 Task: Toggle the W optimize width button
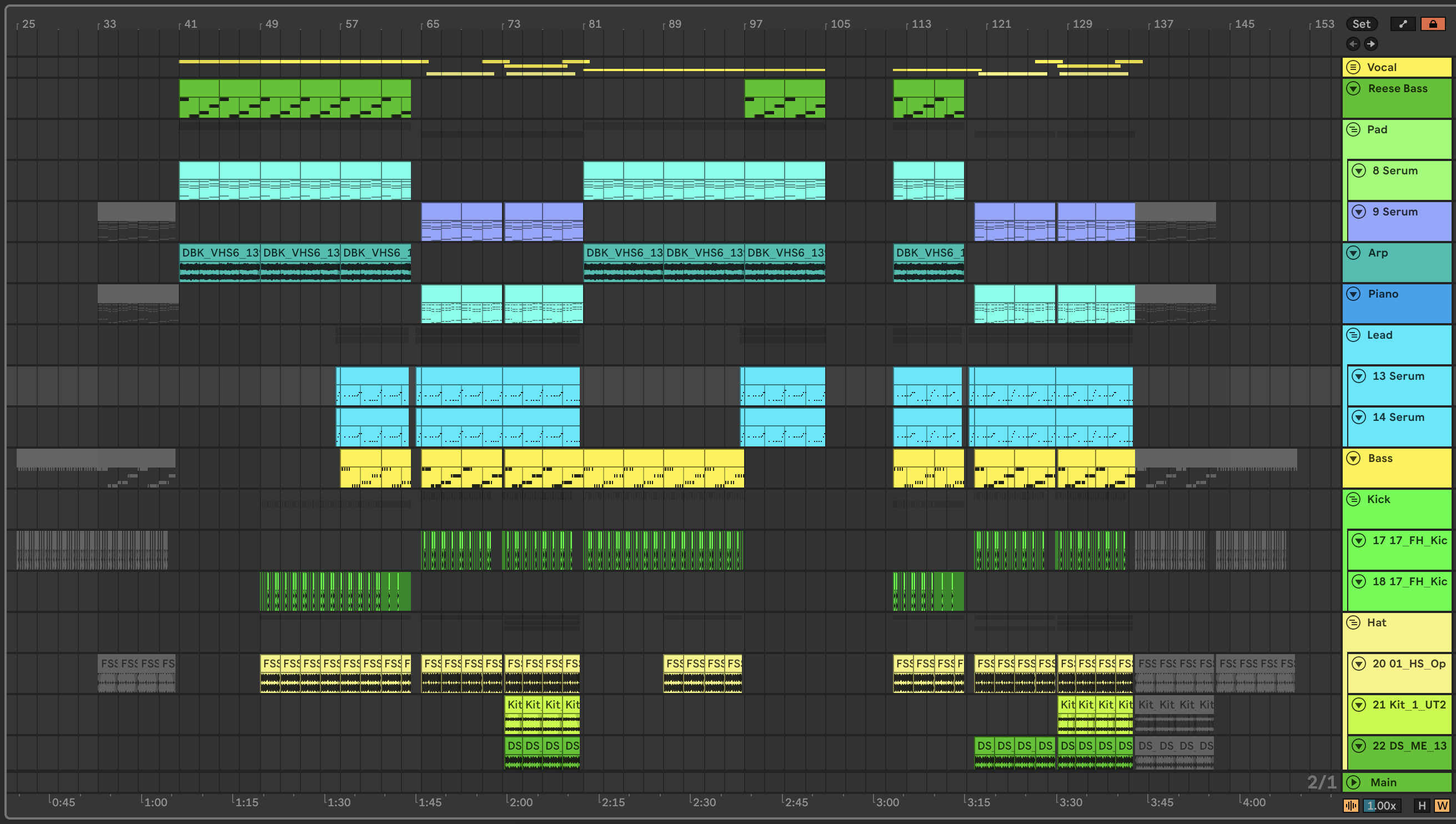point(1442,805)
